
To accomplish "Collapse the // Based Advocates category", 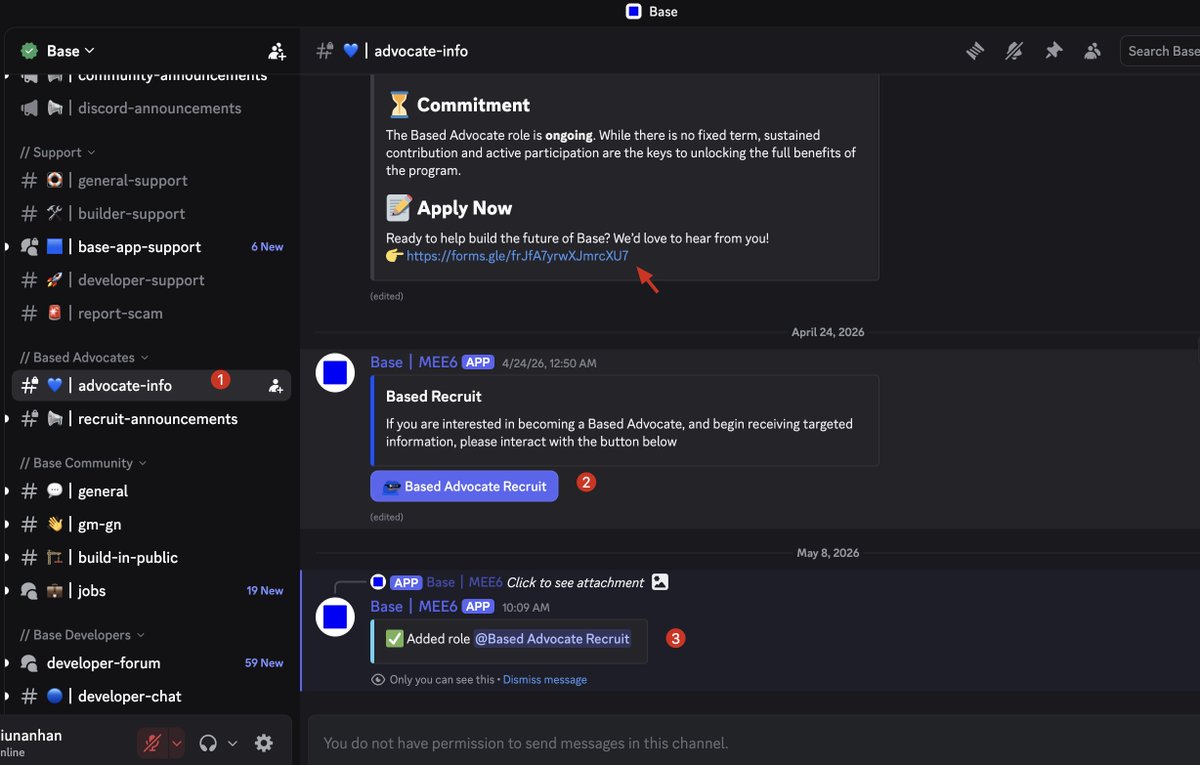I will [x=84, y=357].
